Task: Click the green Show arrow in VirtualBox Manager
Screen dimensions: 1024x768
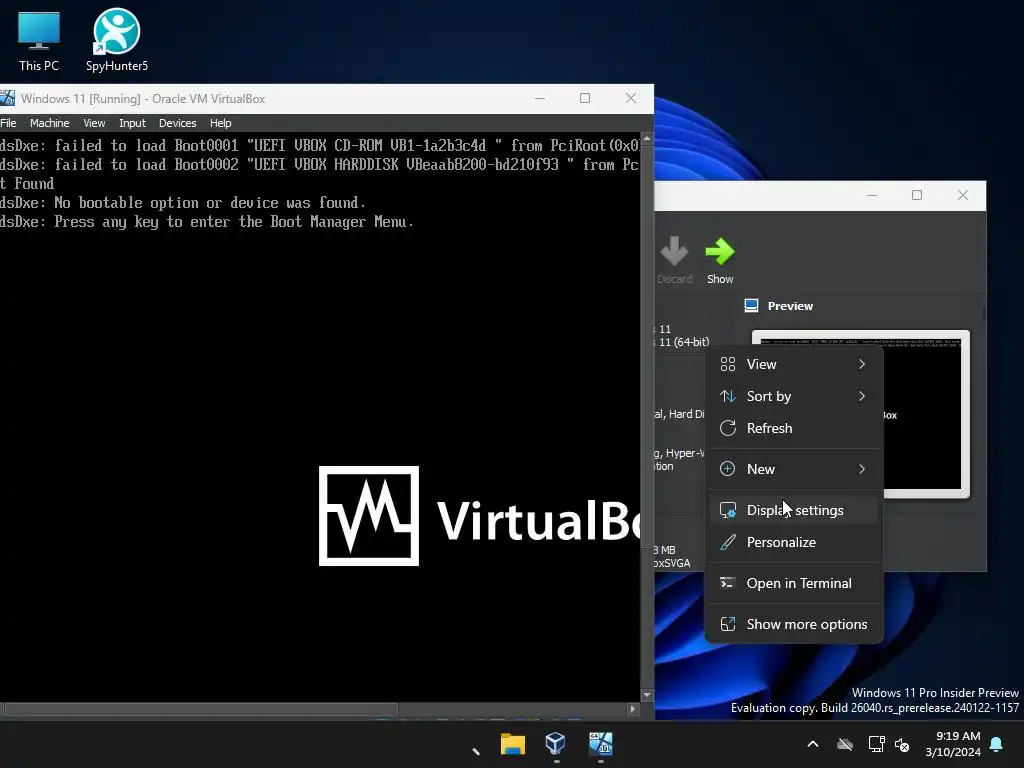Action: 720,252
